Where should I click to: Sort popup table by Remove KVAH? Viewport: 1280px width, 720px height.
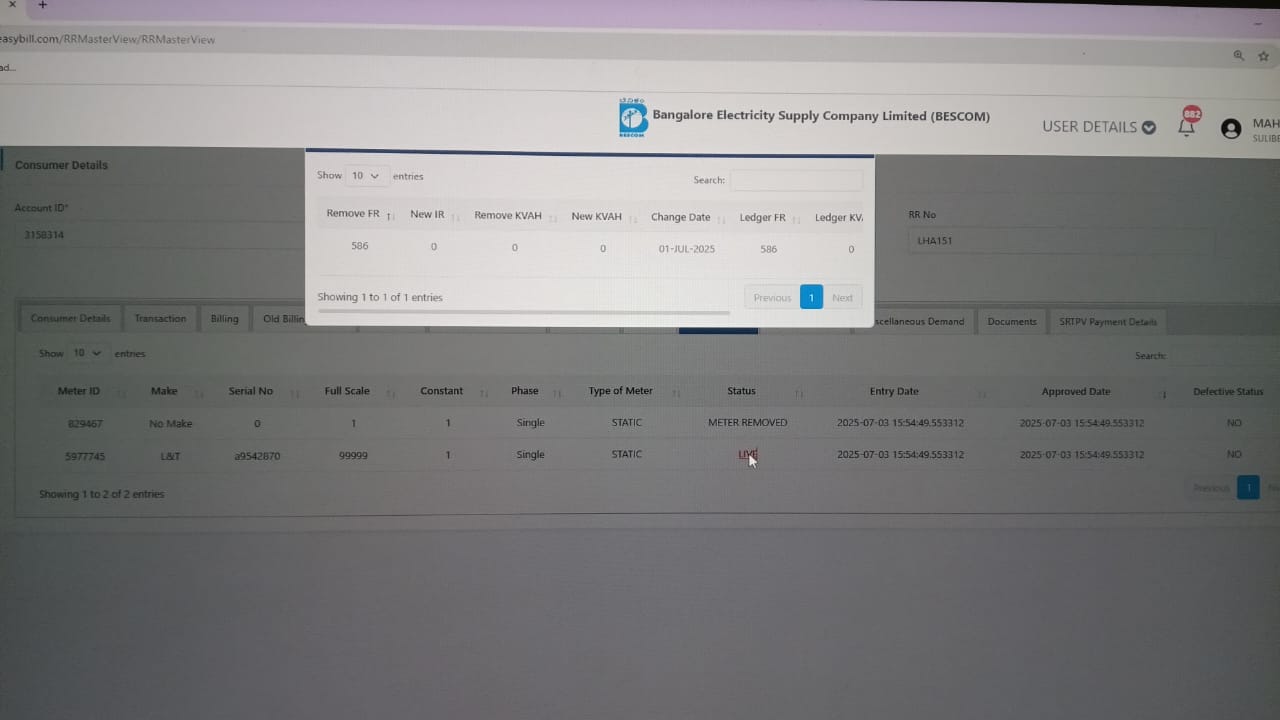pyautogui.click(x=515, y=216)
